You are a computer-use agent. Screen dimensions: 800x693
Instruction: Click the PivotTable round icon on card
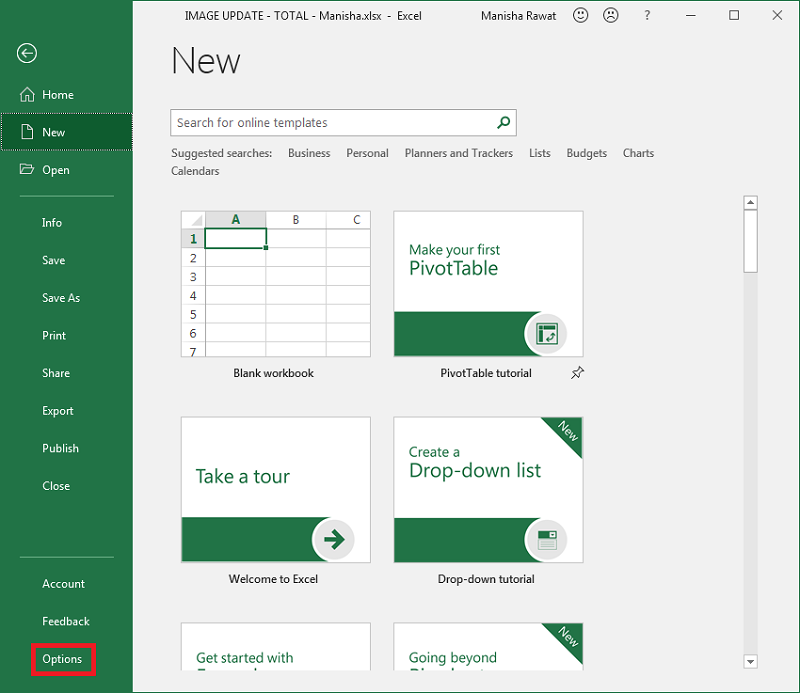click(x=546, y=334)
